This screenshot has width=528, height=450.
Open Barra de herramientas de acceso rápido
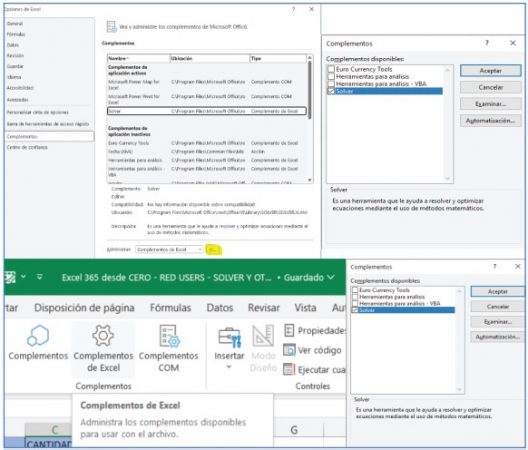pyautogui.click(x=48, y=124)
